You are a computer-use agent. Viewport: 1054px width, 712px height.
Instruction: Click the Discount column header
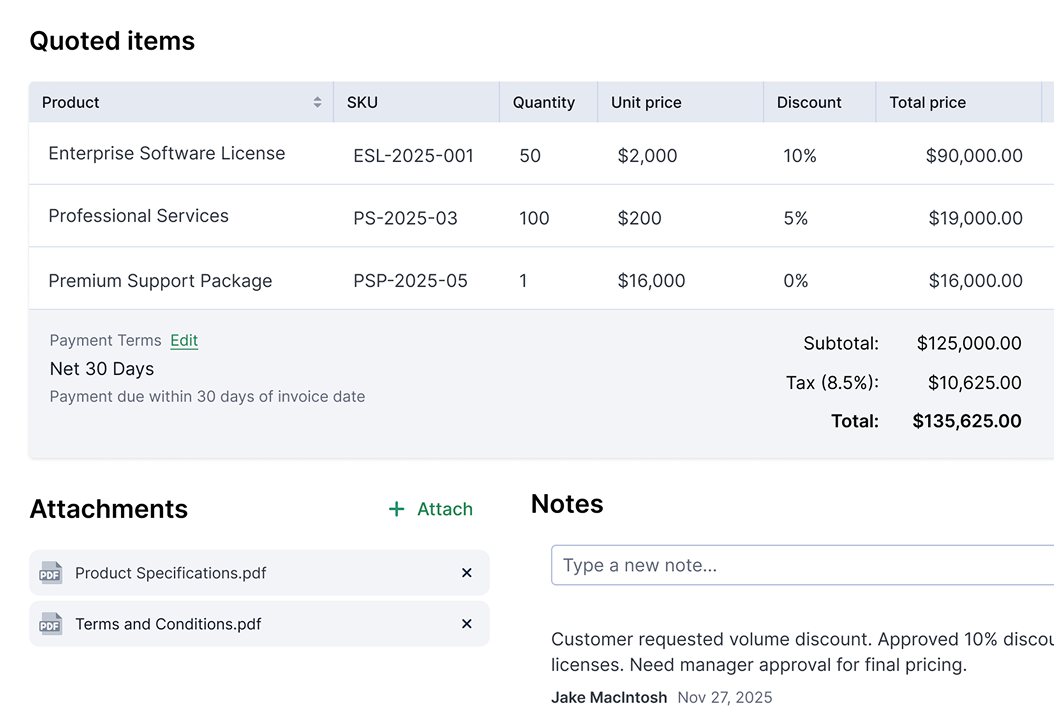[x=809, y=102]
